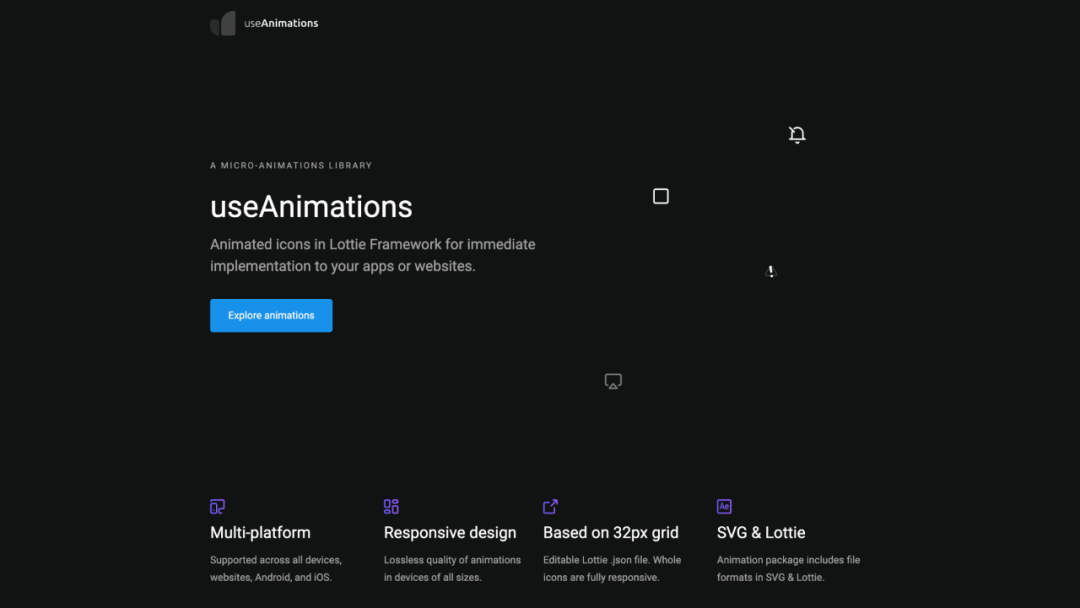This screenshot has width=1080, height=608.
Task: Click the Multi-platform devices icon
Action: [x=218, y=507]
